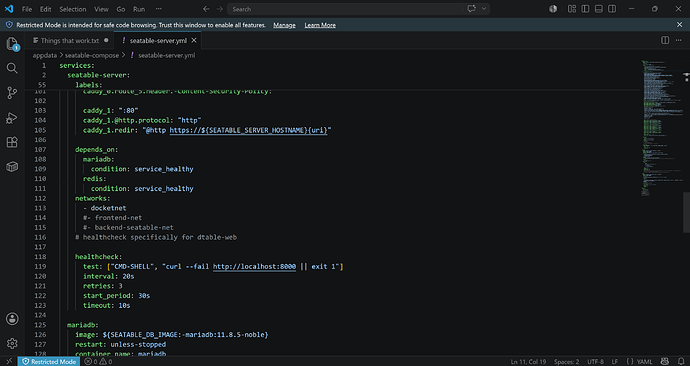
Task: Open Customize Layout icon
Action: coord(572,9)
